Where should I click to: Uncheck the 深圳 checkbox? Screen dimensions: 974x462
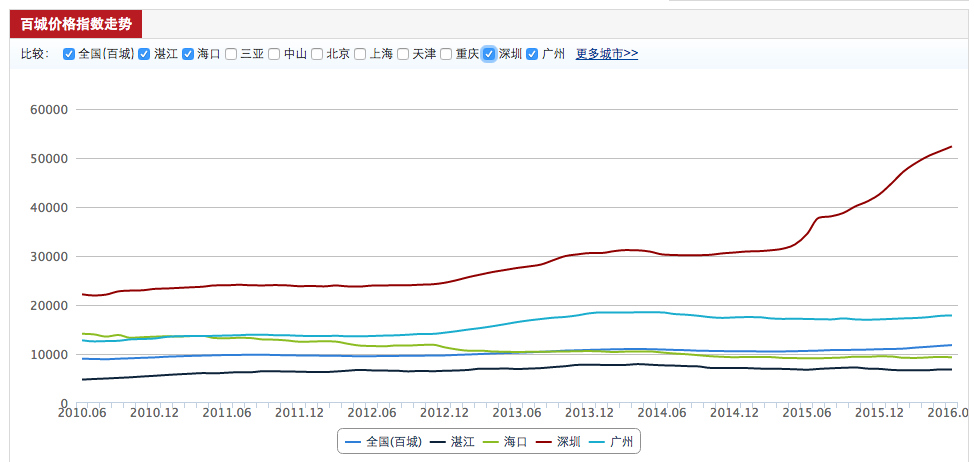coord(489,54)
